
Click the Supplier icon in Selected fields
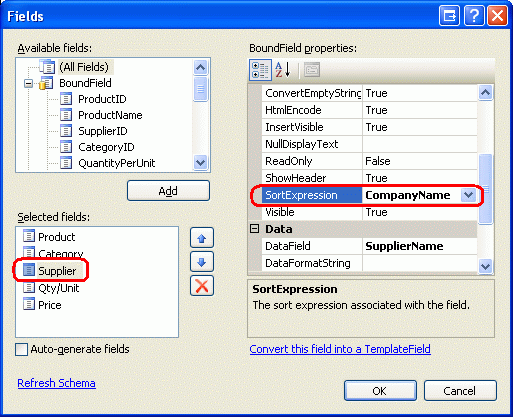coord(29,270)
